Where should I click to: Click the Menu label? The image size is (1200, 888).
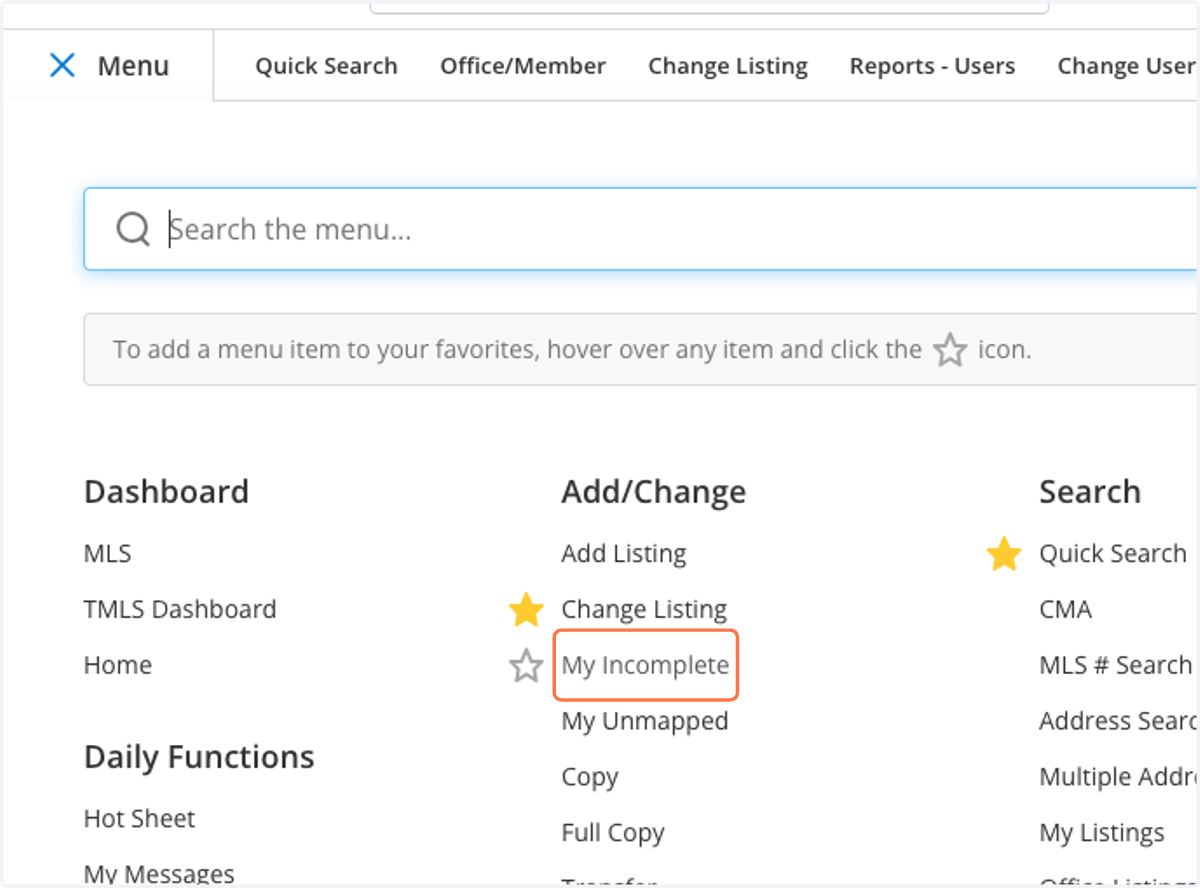[133, 66]
